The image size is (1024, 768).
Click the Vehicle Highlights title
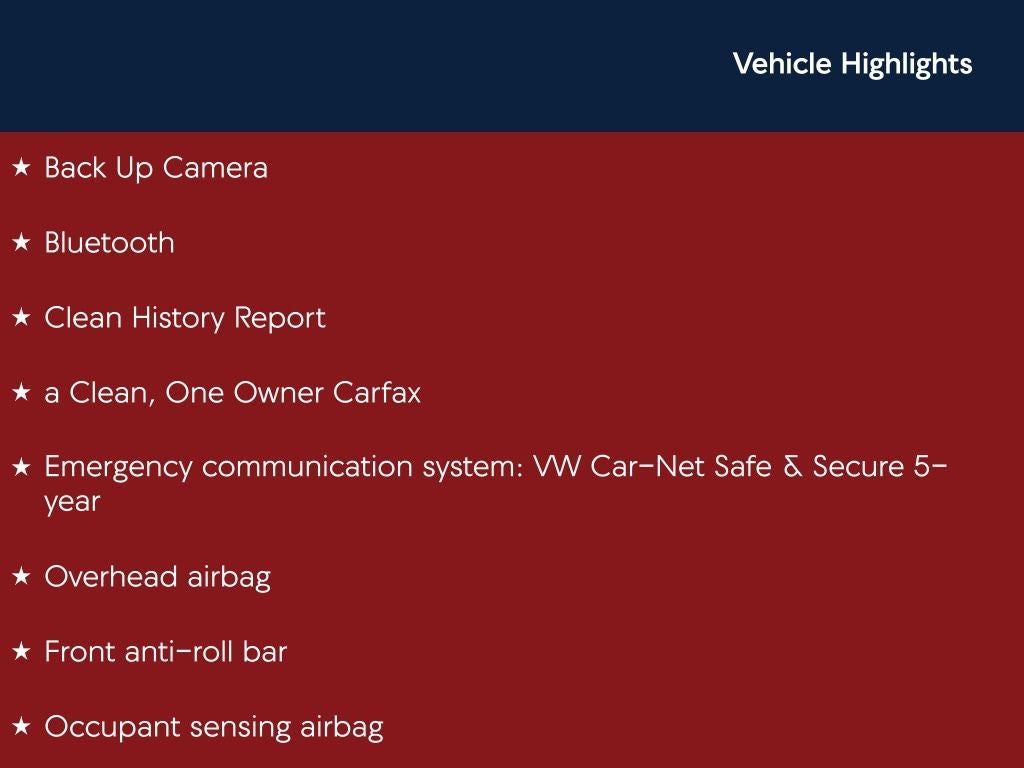pos(852,64)
